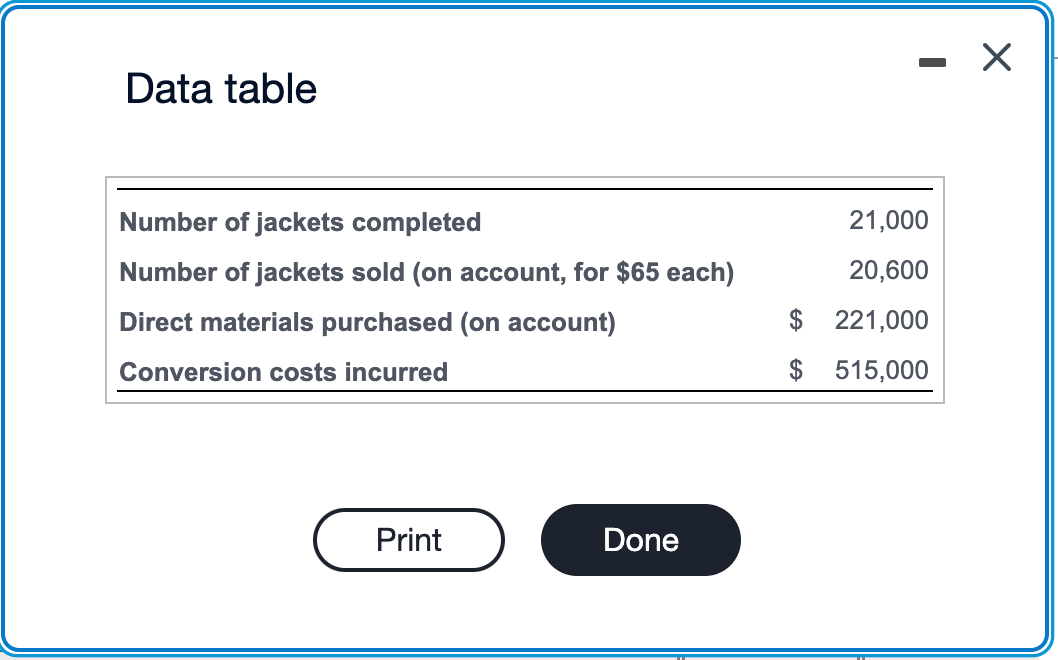The image size is (1058, 660).
Task: Click the X close icon
Action: (x=996, y=58)
